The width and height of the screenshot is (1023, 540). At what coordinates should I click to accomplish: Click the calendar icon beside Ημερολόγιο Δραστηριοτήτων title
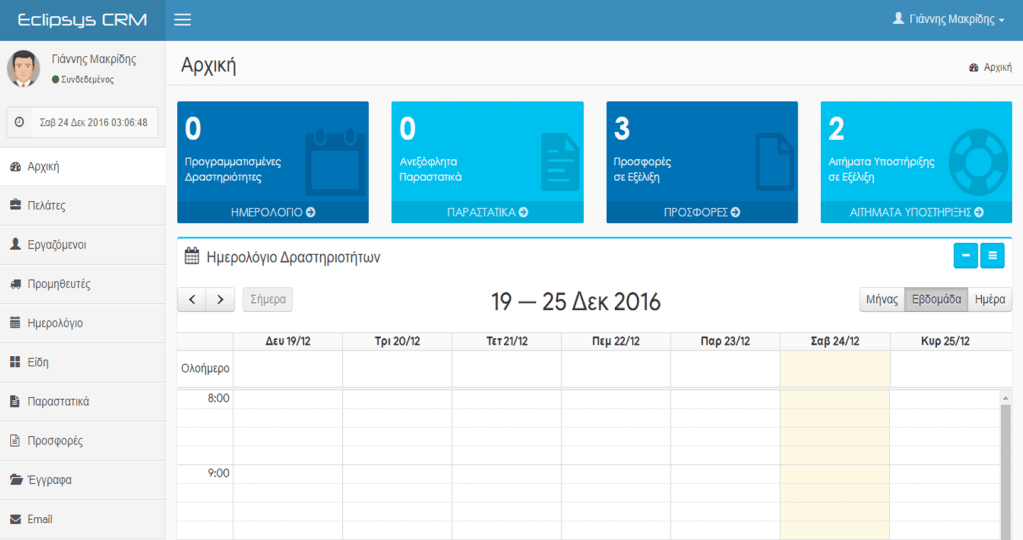coord(192,256)
